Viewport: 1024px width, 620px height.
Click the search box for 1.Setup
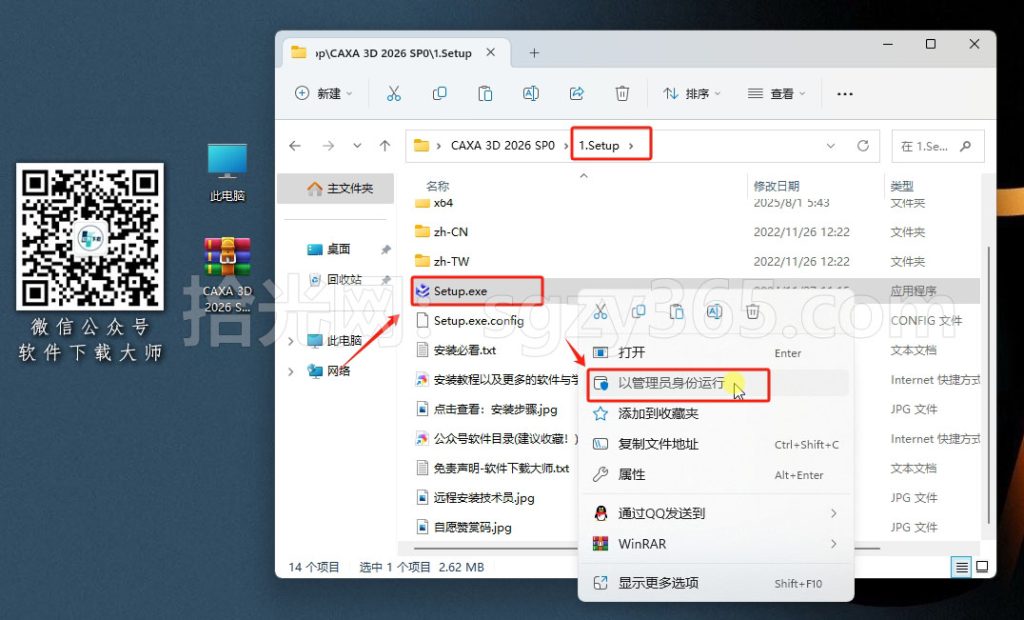point(937,146)
